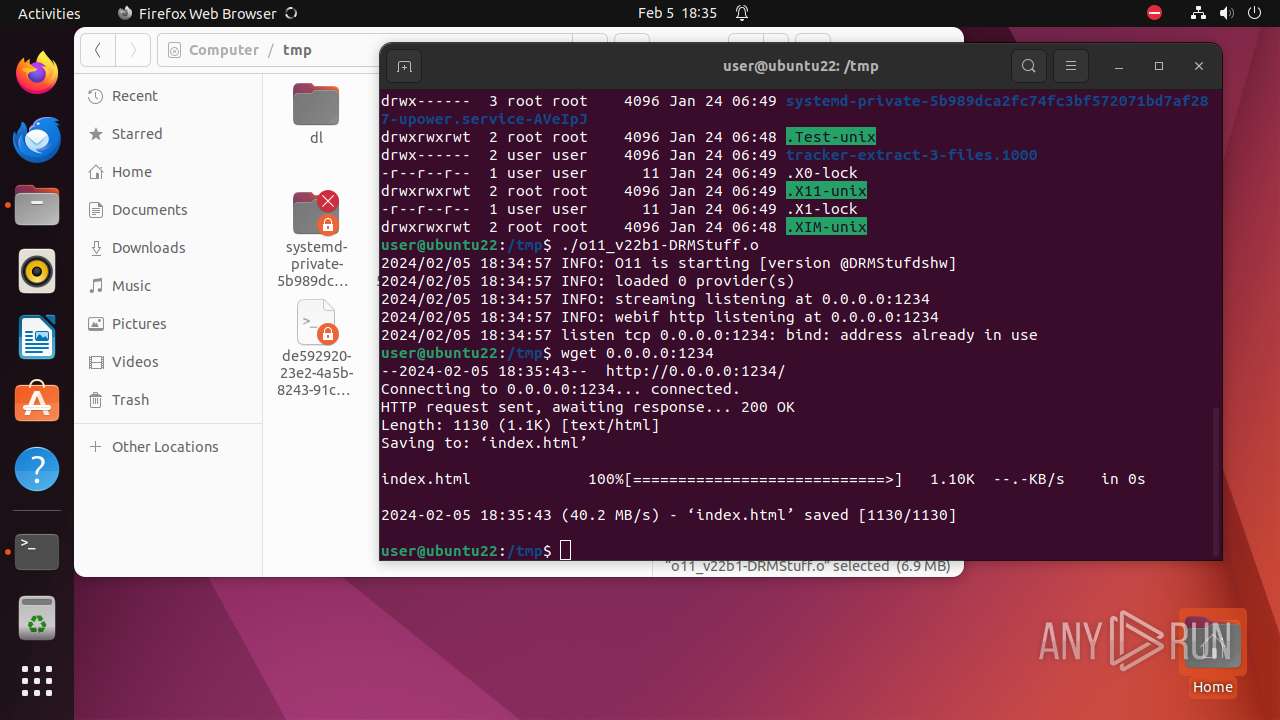Go to Home in Files sidebar
The image size is (1280, 720).
point(168,172)
